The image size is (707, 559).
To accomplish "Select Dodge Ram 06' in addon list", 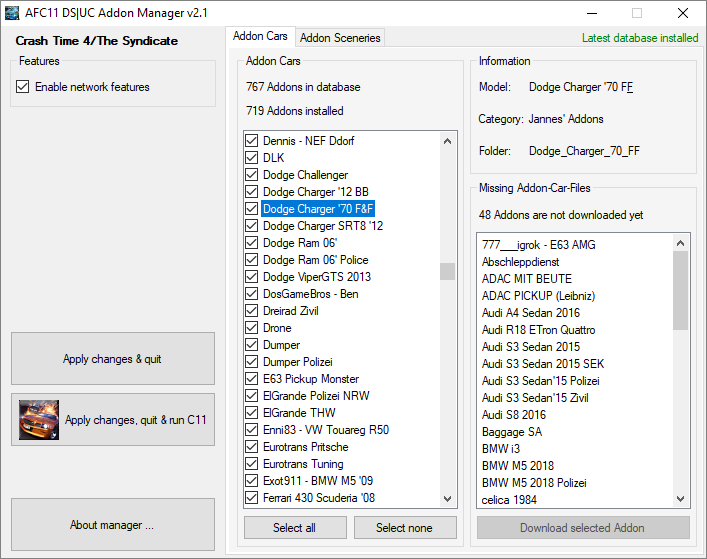I will click(x=300, y=243).
